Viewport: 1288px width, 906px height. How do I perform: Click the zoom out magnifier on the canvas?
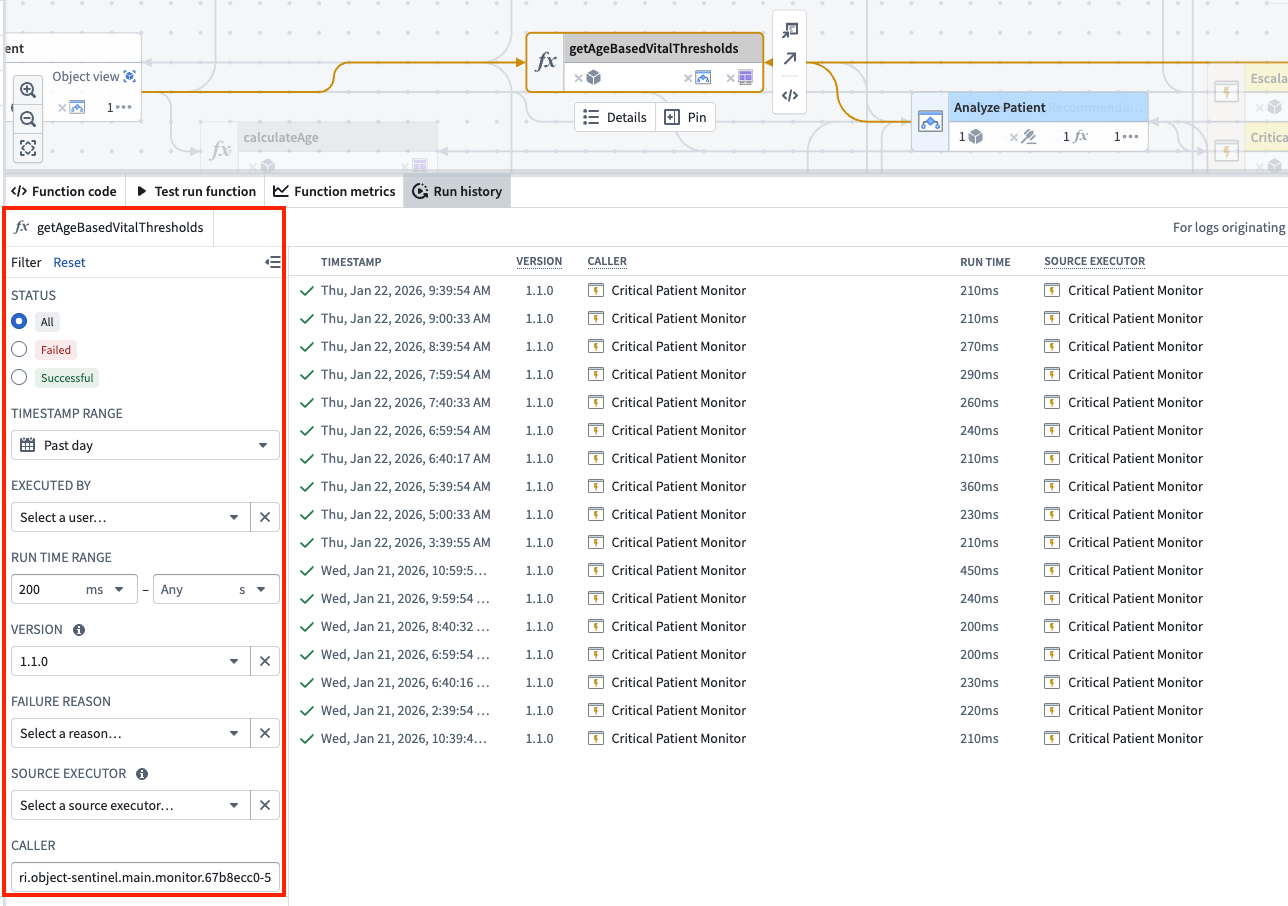click(x=27, y=119)
